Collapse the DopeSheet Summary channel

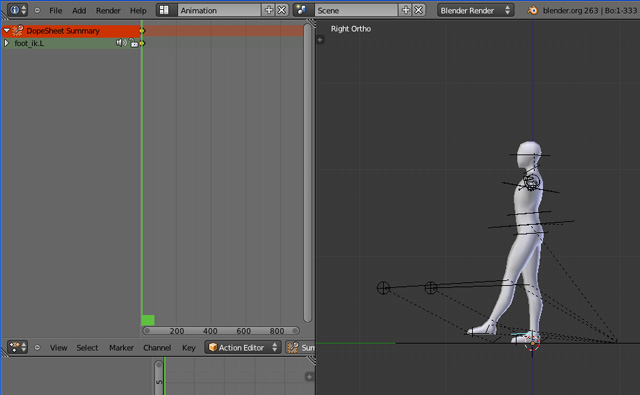pyautogui.click(x=7, y=31)
